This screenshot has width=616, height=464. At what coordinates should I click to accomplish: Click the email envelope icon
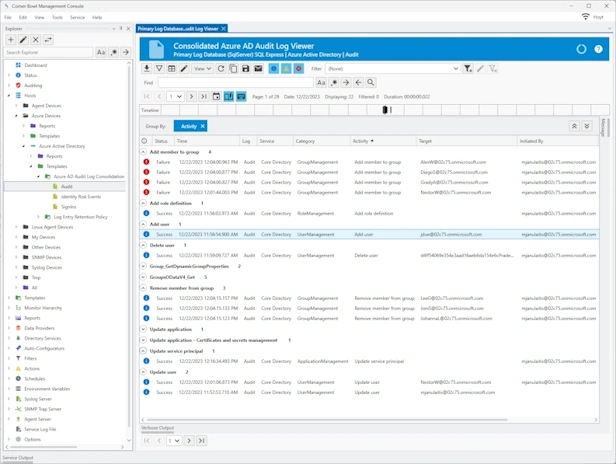pyautogui.click(x=258, y=69)
